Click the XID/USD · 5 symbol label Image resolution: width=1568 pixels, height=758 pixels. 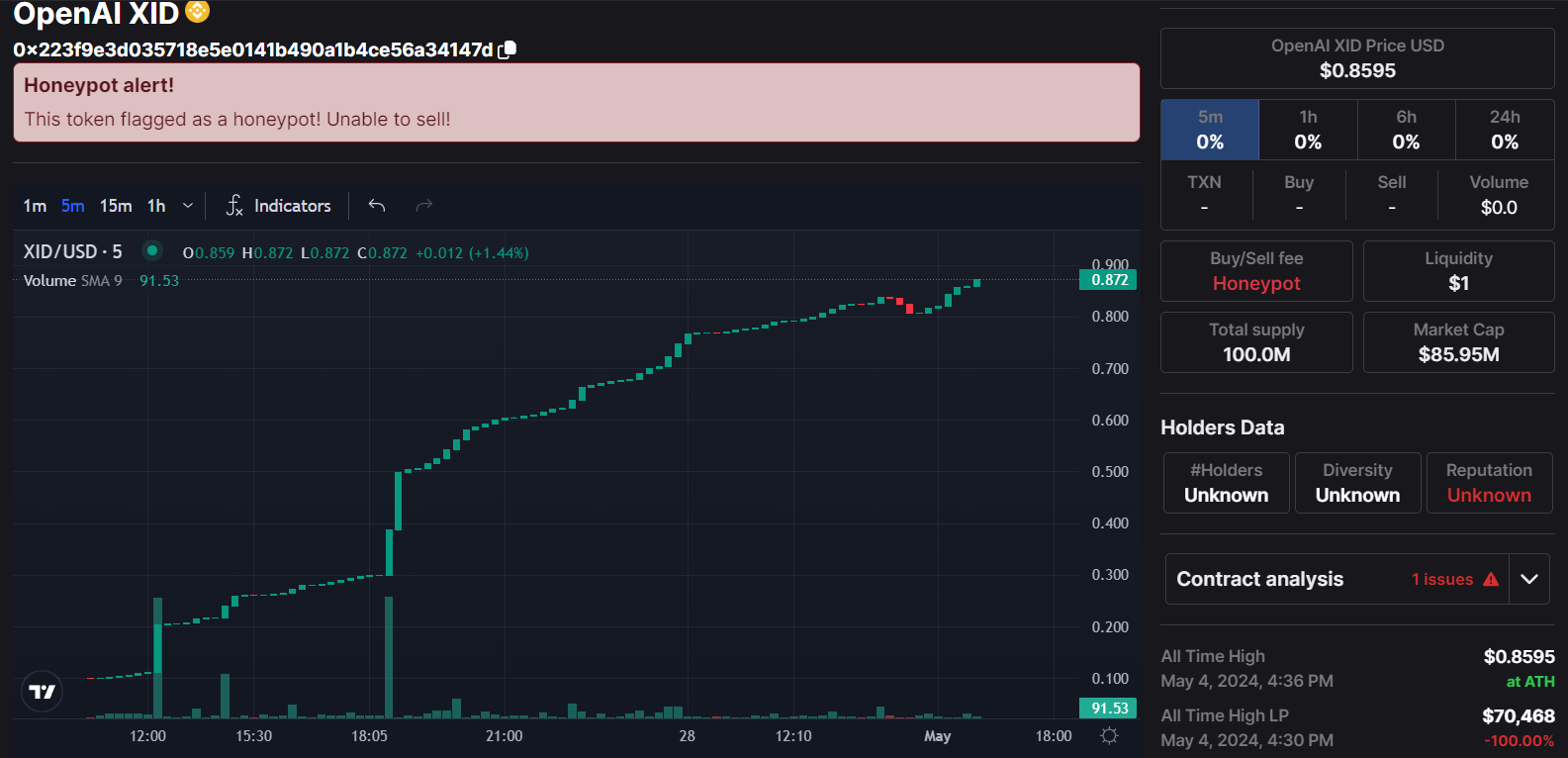click(73, 251)
